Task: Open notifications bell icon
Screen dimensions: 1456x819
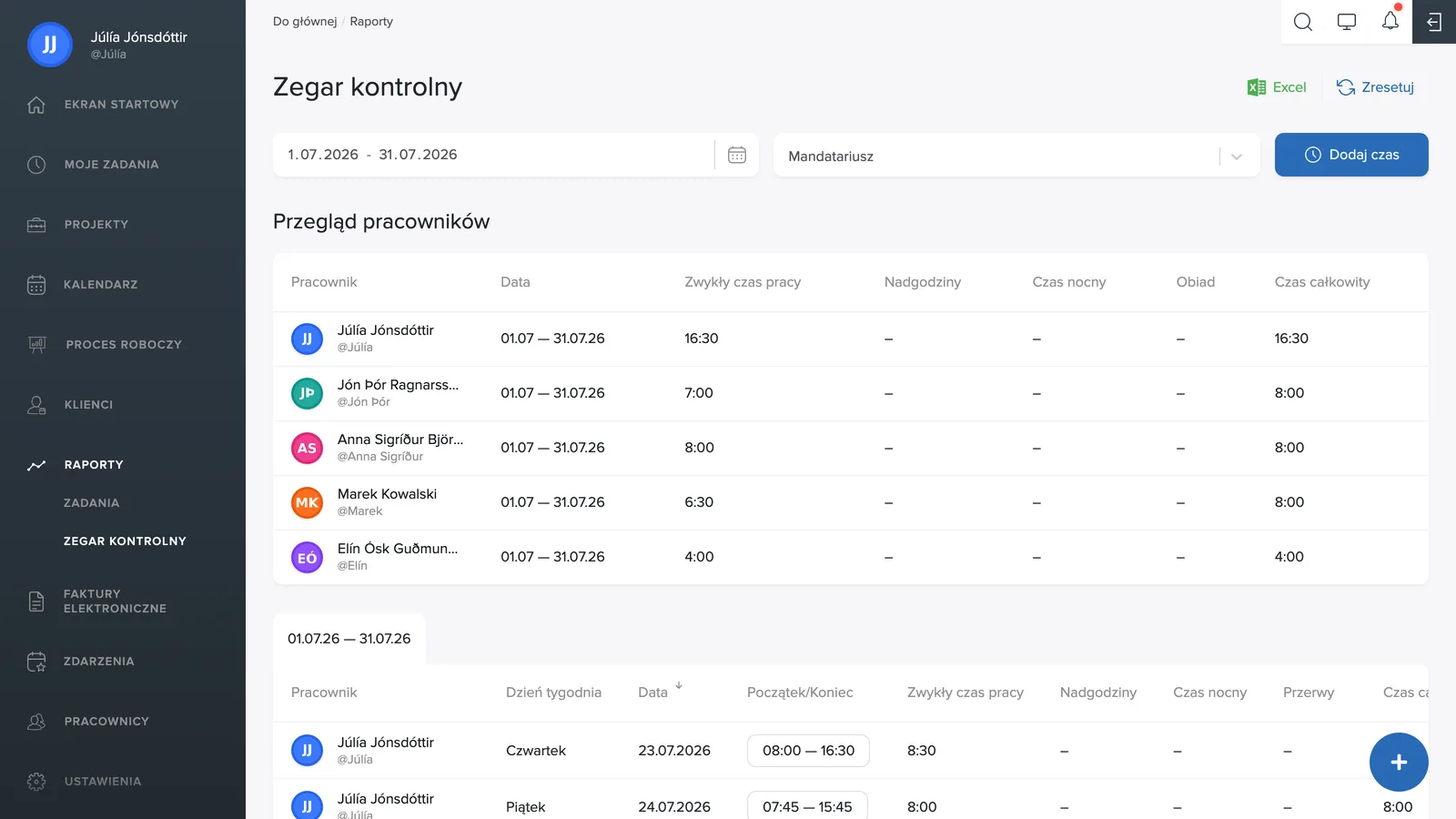Action: point(1390,21)
